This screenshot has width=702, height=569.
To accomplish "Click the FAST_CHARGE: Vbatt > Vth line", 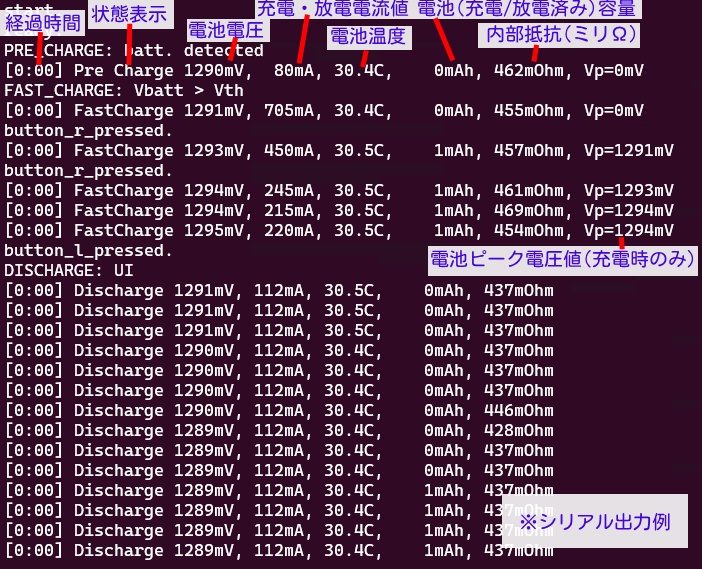I will pos(124,90).
